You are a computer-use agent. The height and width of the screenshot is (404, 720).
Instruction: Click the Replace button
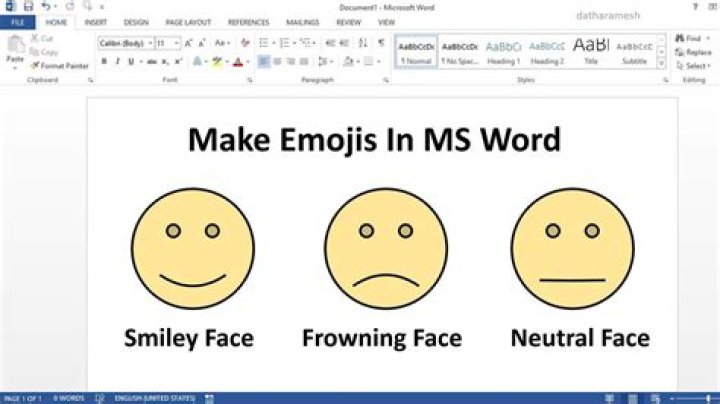tap(694, 52)
